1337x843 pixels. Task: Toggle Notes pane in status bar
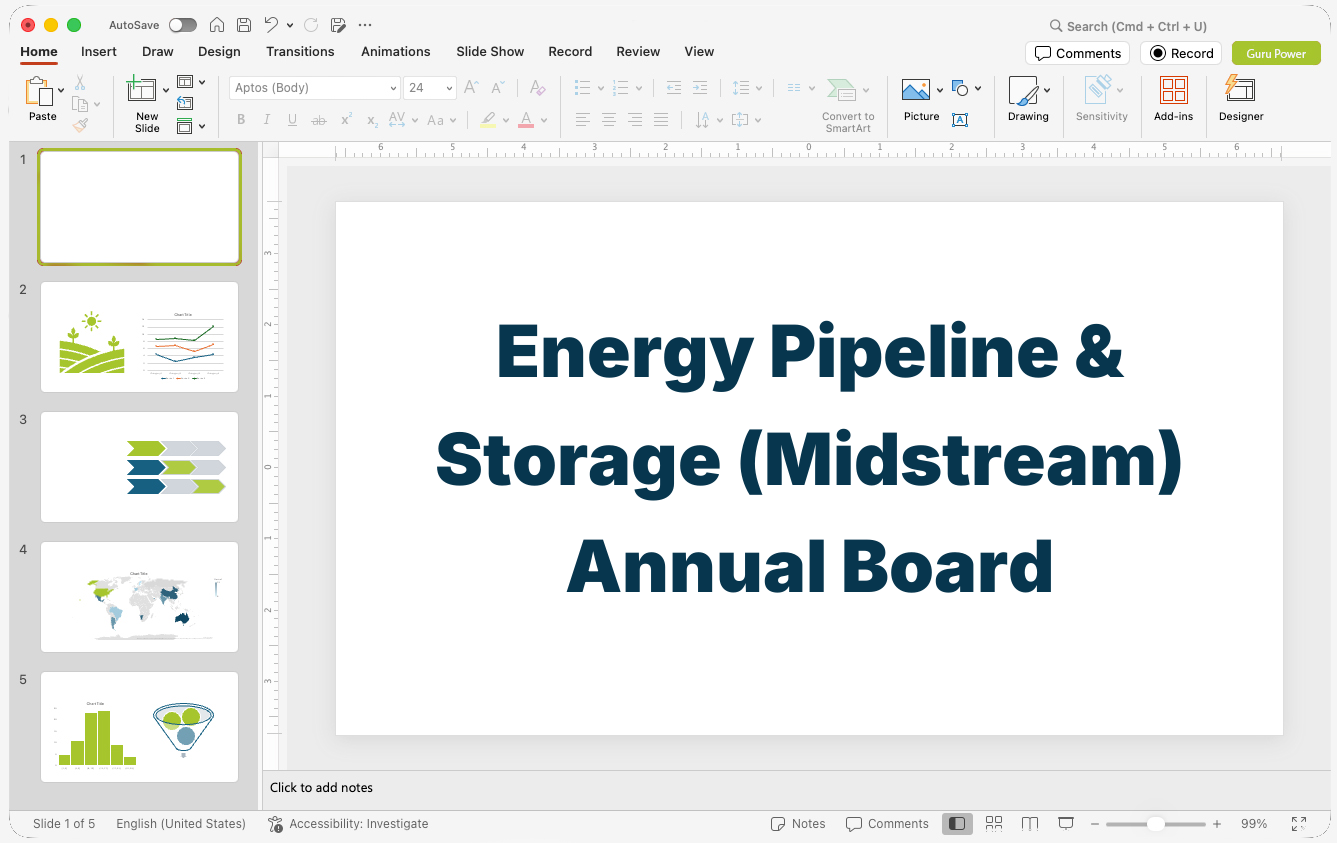pos(798,824)
